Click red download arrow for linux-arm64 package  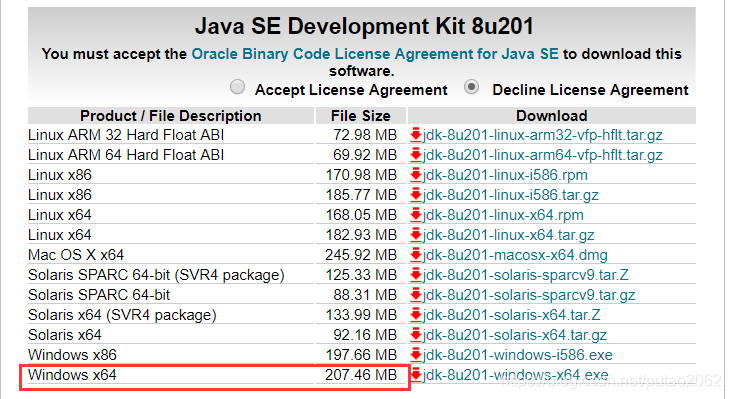(416, 155)
